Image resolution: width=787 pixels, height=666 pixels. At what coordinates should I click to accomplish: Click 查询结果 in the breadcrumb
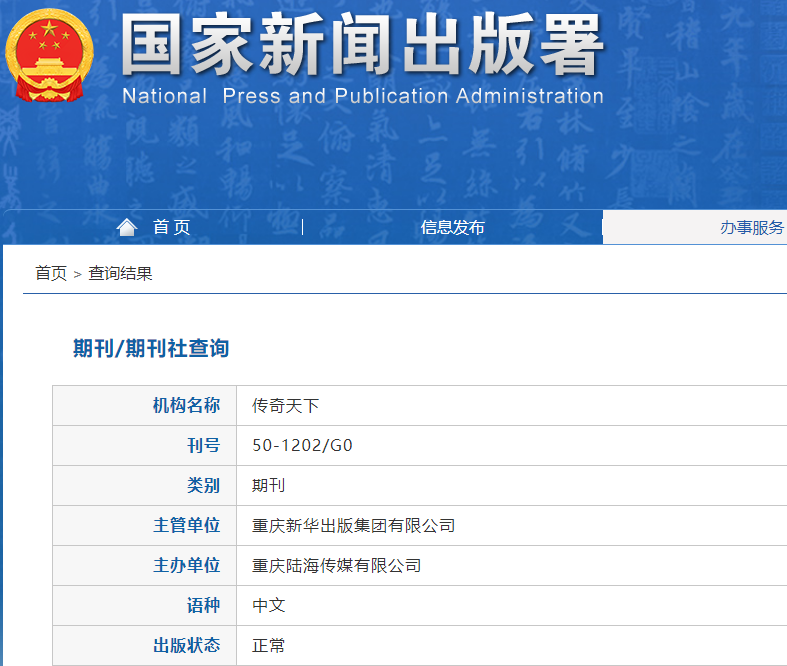(120, 273)
